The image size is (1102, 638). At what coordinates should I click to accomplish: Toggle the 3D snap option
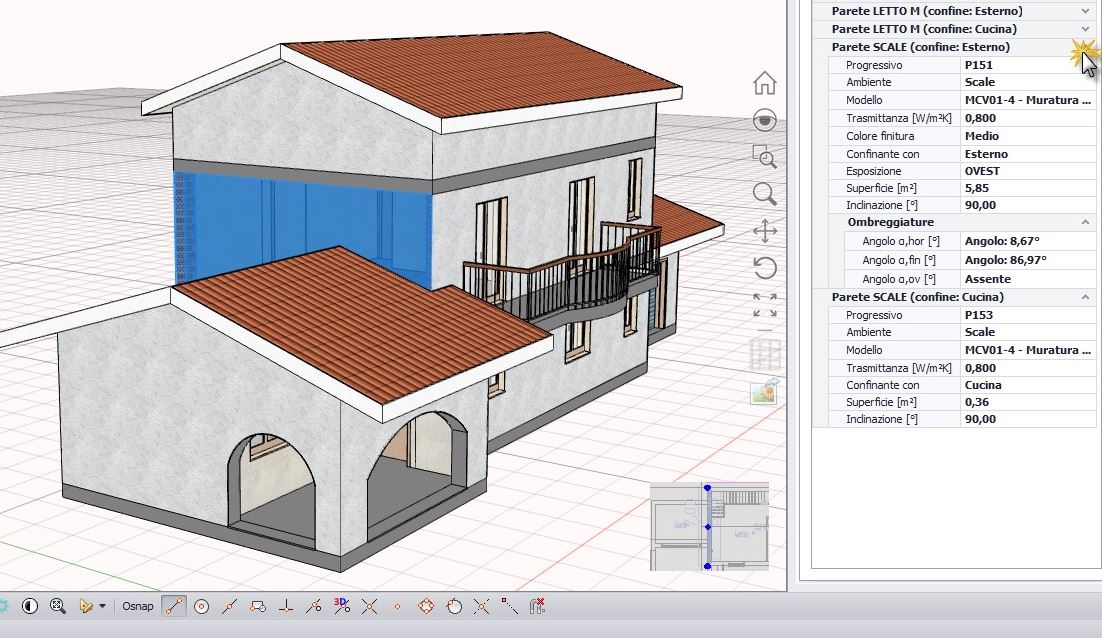[x=341, y=606]
